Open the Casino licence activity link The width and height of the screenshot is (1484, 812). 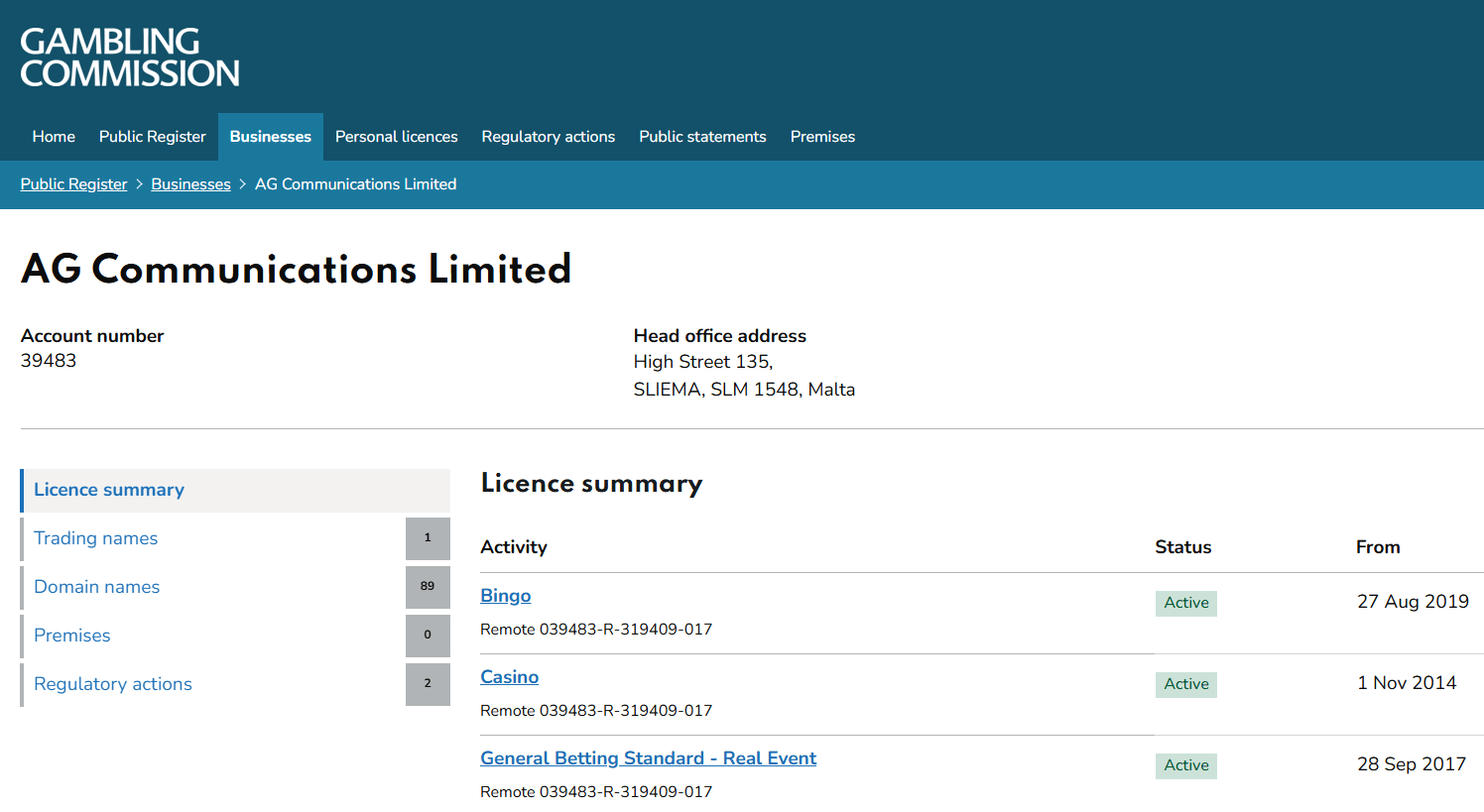[510, 677]
